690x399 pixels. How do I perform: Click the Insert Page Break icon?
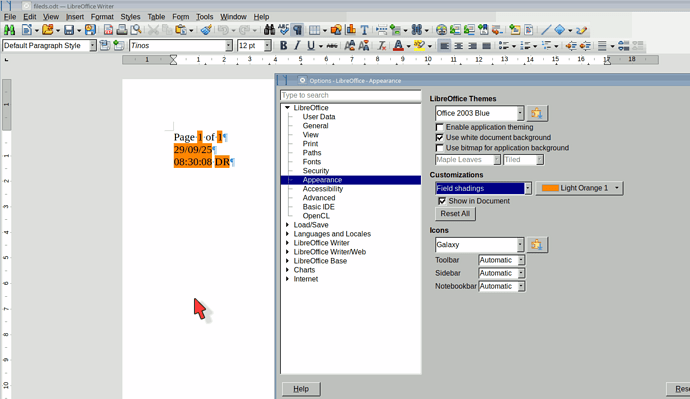(382, 30)
